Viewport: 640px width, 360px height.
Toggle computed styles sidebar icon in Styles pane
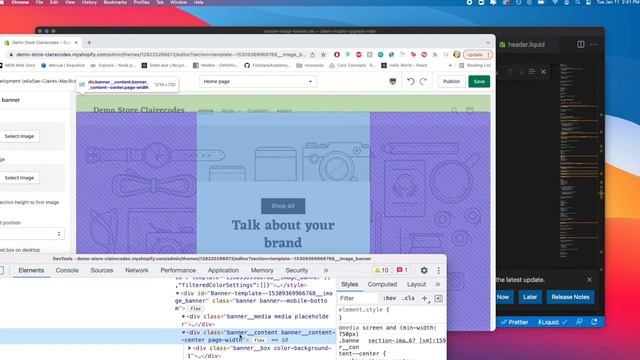[438, 298]
